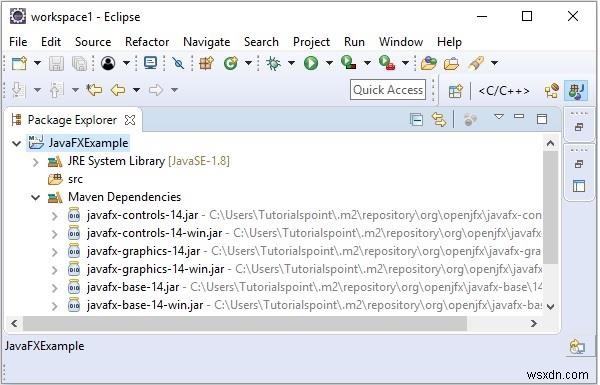Open the File menu

18,42
